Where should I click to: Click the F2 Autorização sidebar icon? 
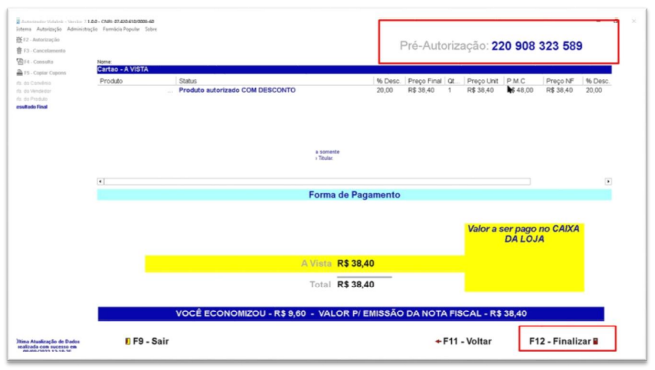pos(19,40)
